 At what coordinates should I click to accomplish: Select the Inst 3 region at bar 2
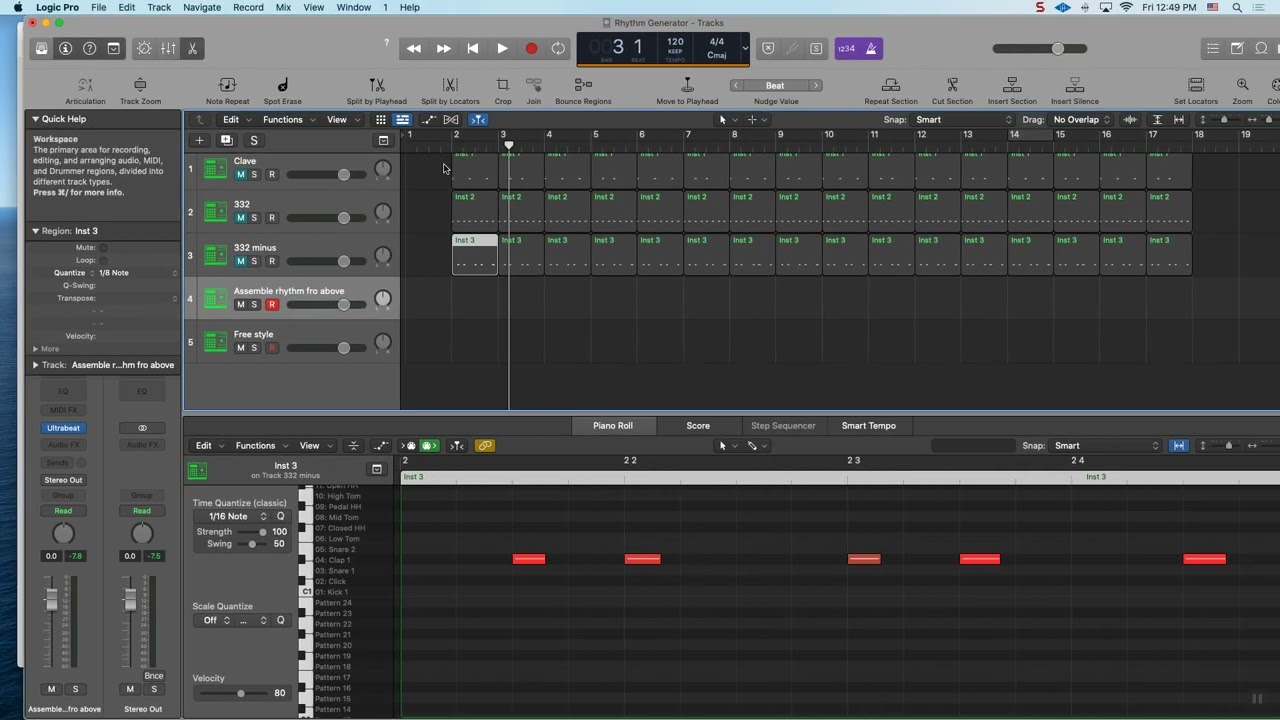click(x=475, y=254)
